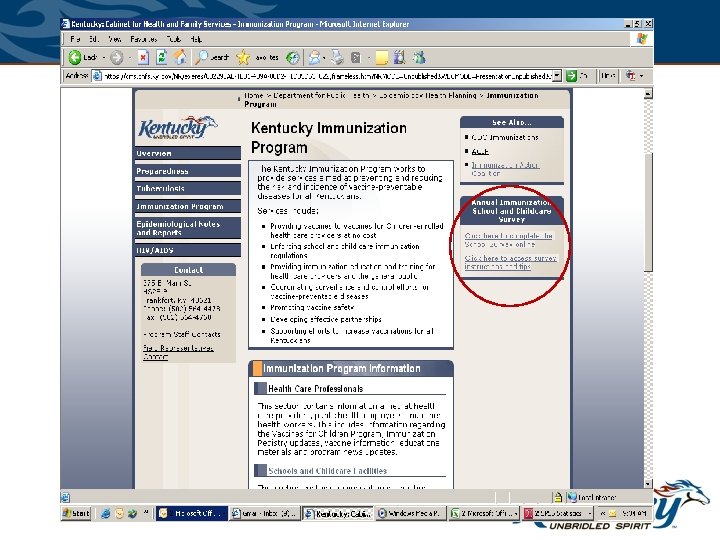720x540 pixels.
Task: Select Epidemiological Notes and Reports
Action: click(x=188, y=228)
